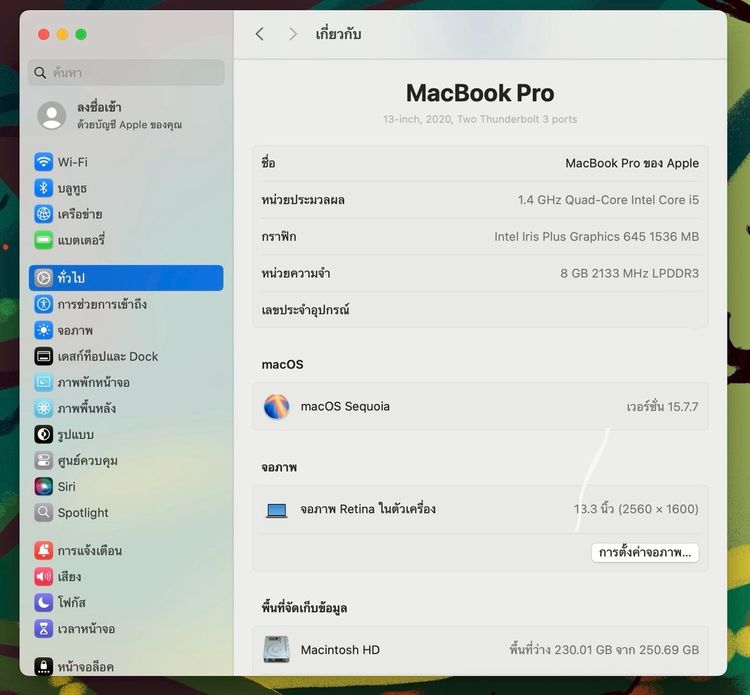Viewport: 750px width, 695px height.
Task: Open การแจ้งเตือน notifications bell icon
Action: 44,551
